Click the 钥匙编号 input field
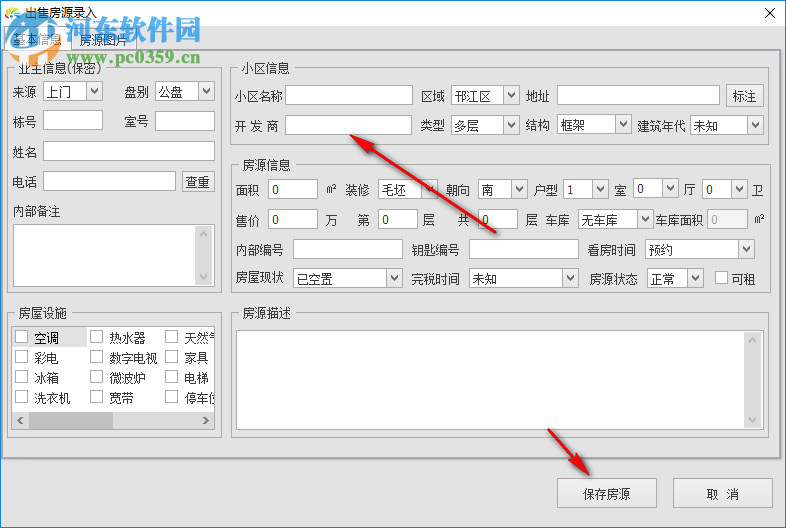 (524, 249)
